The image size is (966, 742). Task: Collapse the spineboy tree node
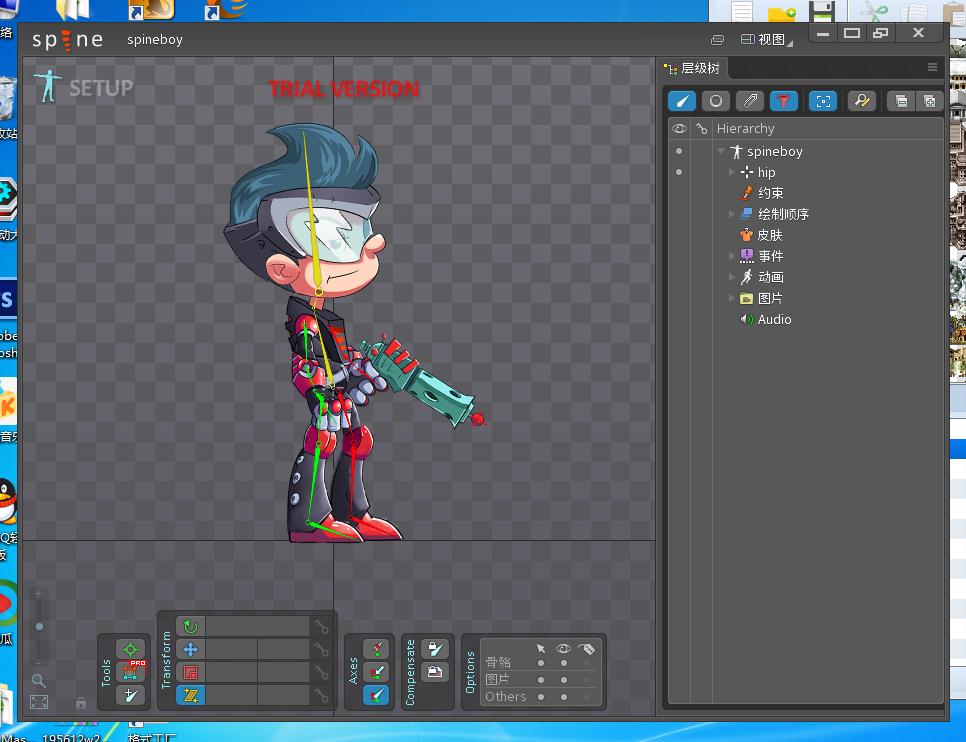tap(721, 150)
